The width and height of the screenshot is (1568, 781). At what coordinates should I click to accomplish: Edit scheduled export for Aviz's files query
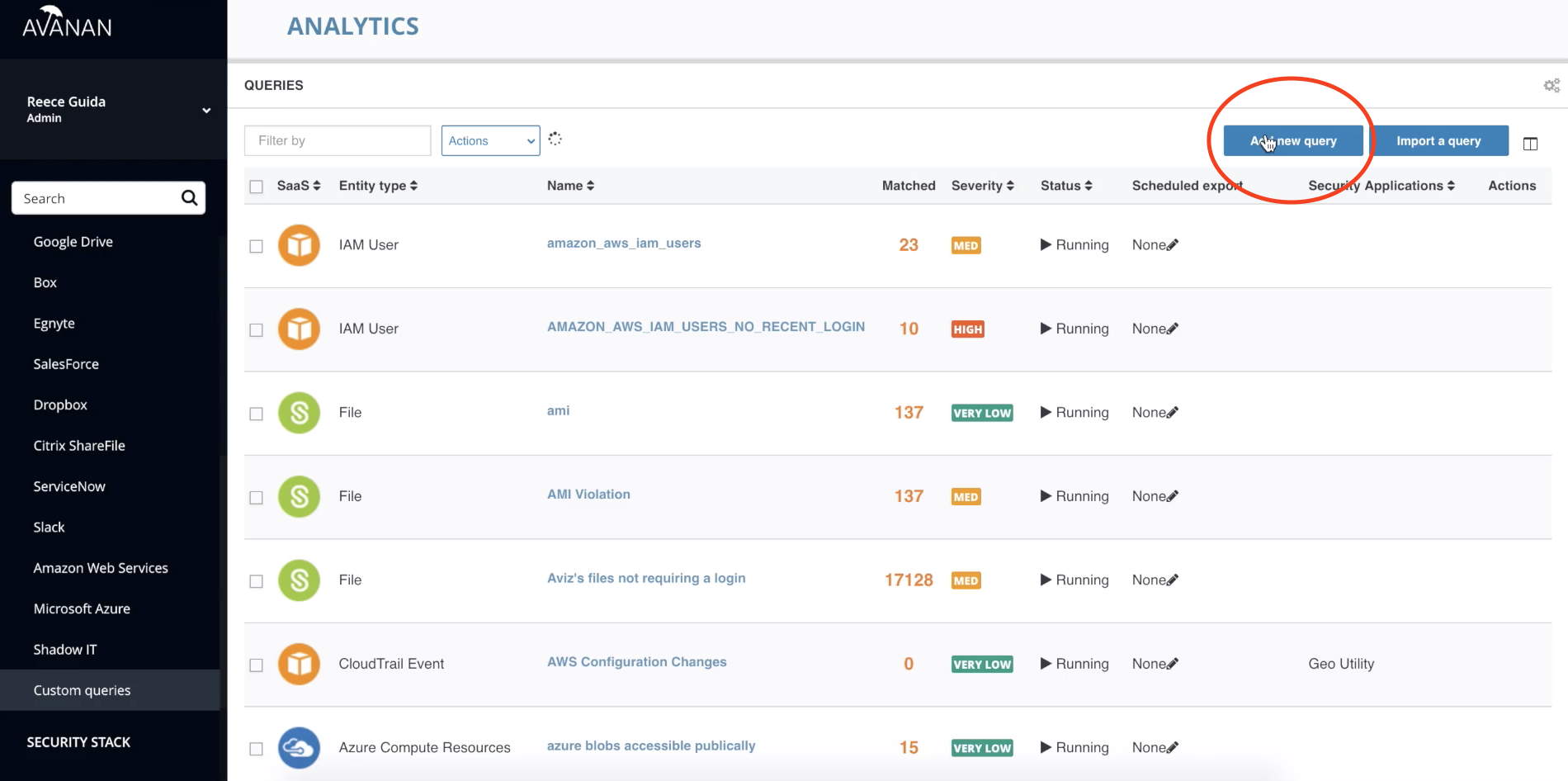tap(1173, 580)
